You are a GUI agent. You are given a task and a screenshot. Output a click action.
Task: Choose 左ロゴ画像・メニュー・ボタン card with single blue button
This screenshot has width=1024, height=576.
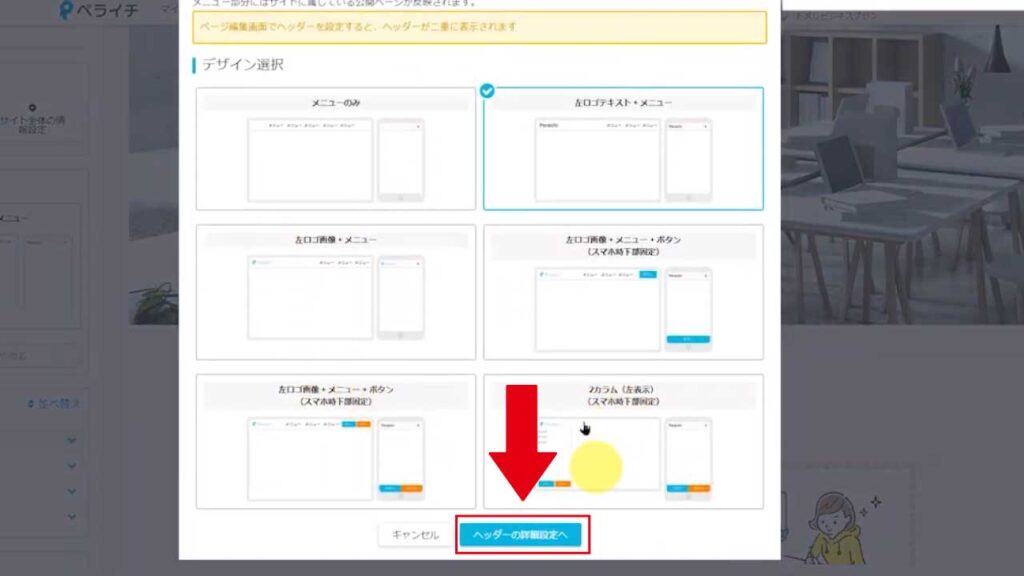point(623,292)
